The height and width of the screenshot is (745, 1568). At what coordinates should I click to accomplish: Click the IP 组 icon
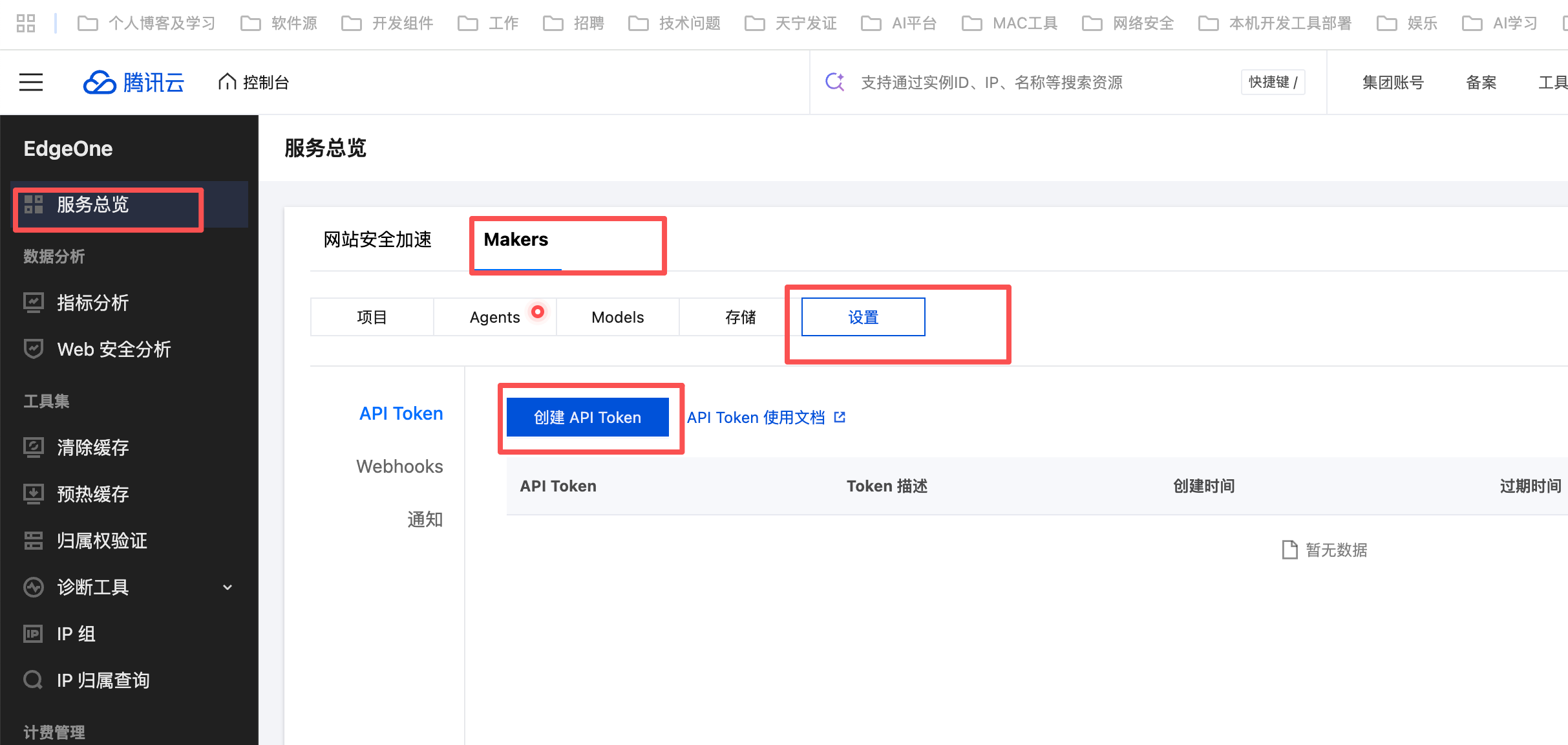(x=34, y=634)
